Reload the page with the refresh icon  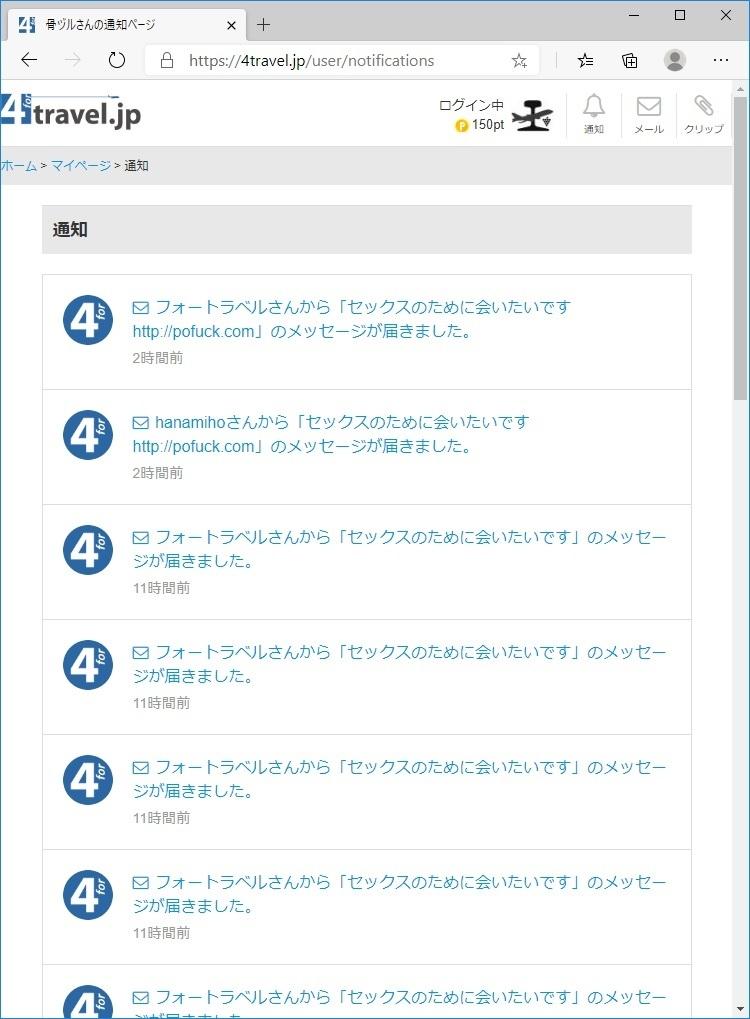pyautogui.click(x=116, y=60)
